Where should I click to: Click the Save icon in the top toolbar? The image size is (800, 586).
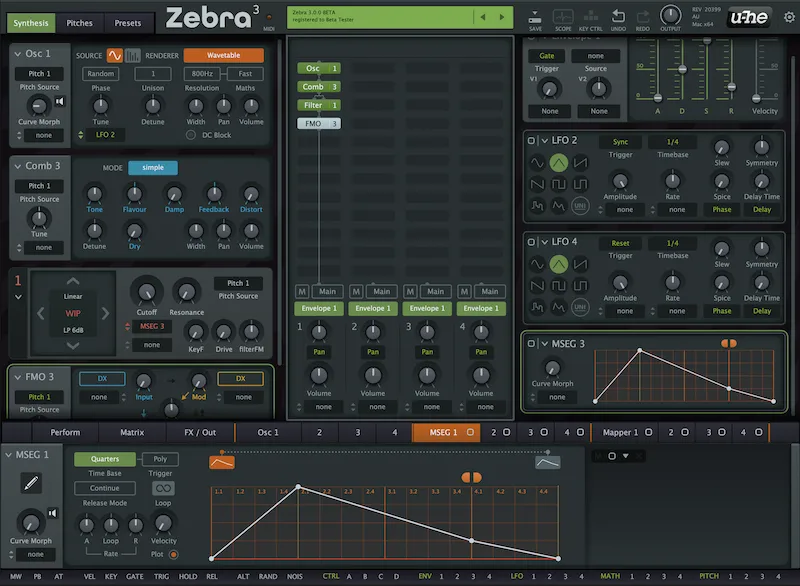pyautogui.click(x=534, y=16)
